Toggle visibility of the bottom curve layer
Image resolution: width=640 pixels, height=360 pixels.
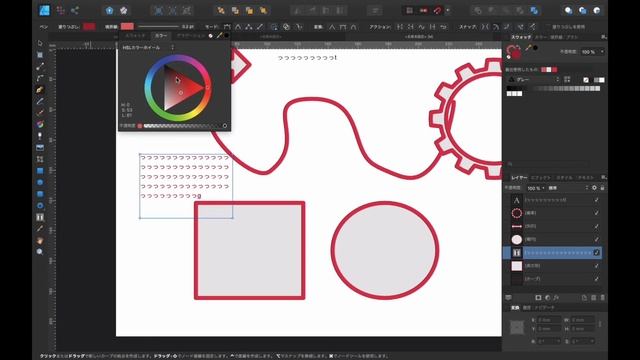pos(596,279)
